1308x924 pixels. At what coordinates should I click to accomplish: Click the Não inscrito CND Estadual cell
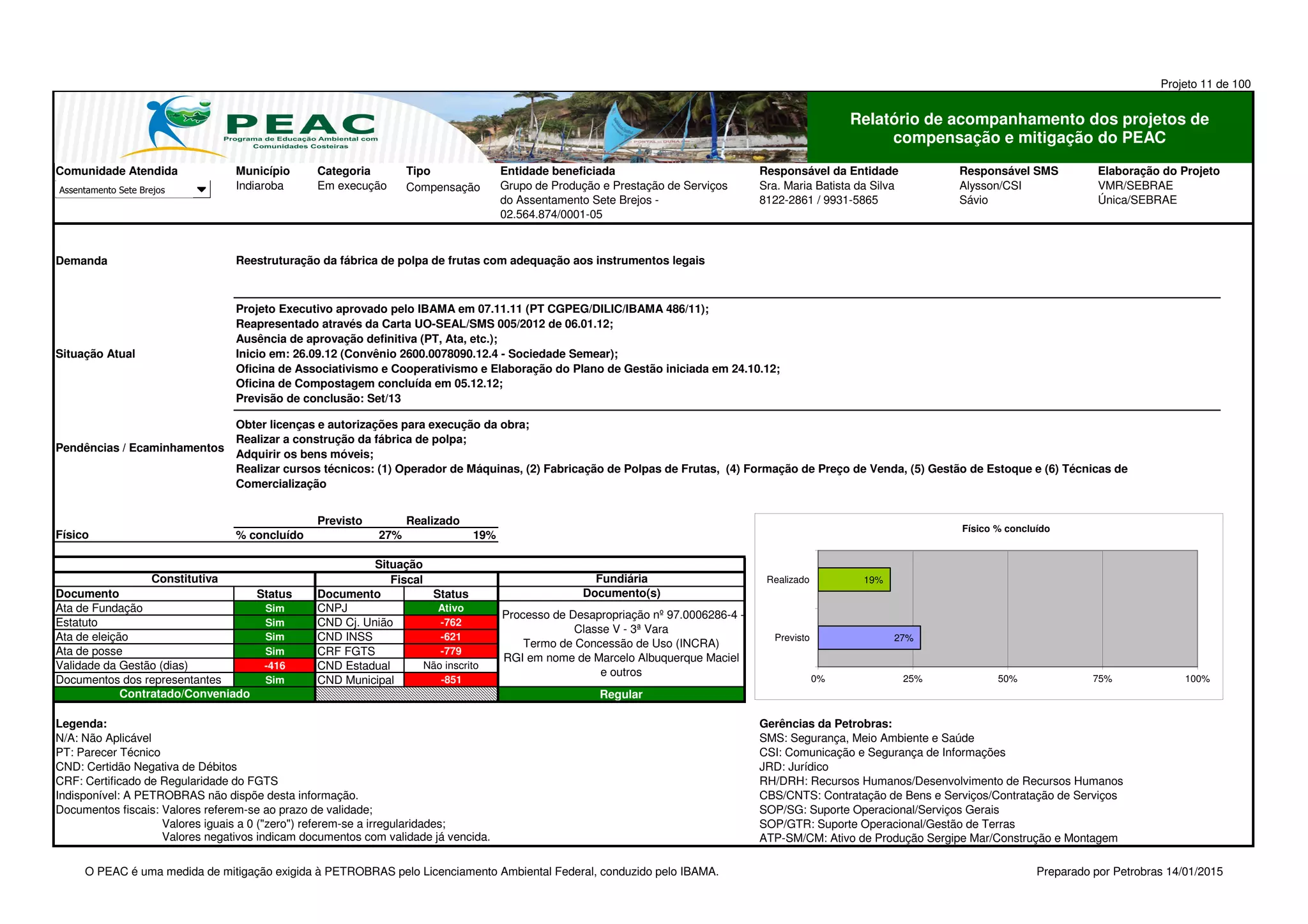(x=450, y=665)
